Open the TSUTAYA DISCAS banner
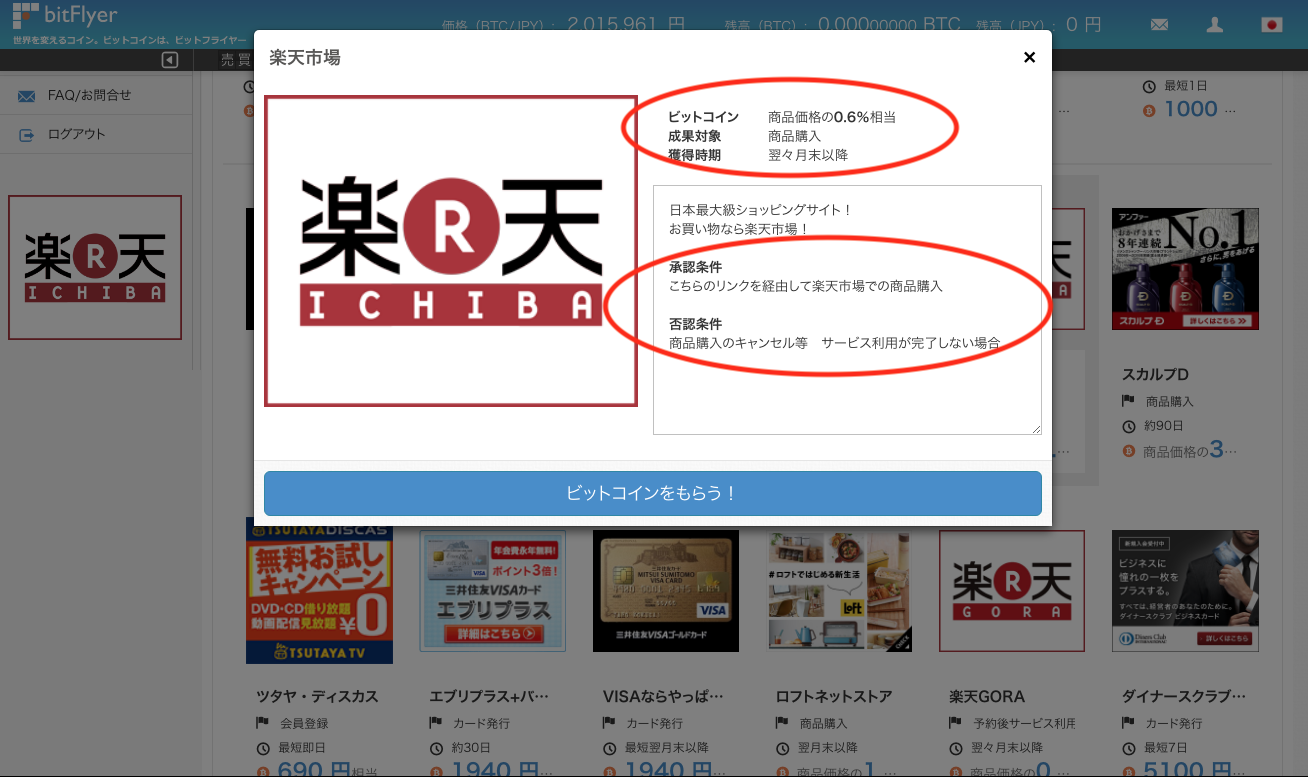This screenshot has height=777, width=1308. [319, 591]
